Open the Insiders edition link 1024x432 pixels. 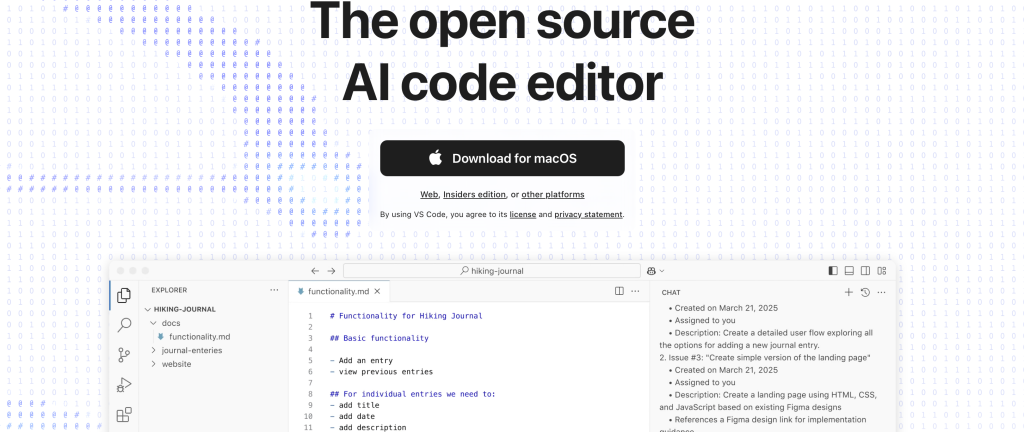pyautogui.click(x=474, y=194)
